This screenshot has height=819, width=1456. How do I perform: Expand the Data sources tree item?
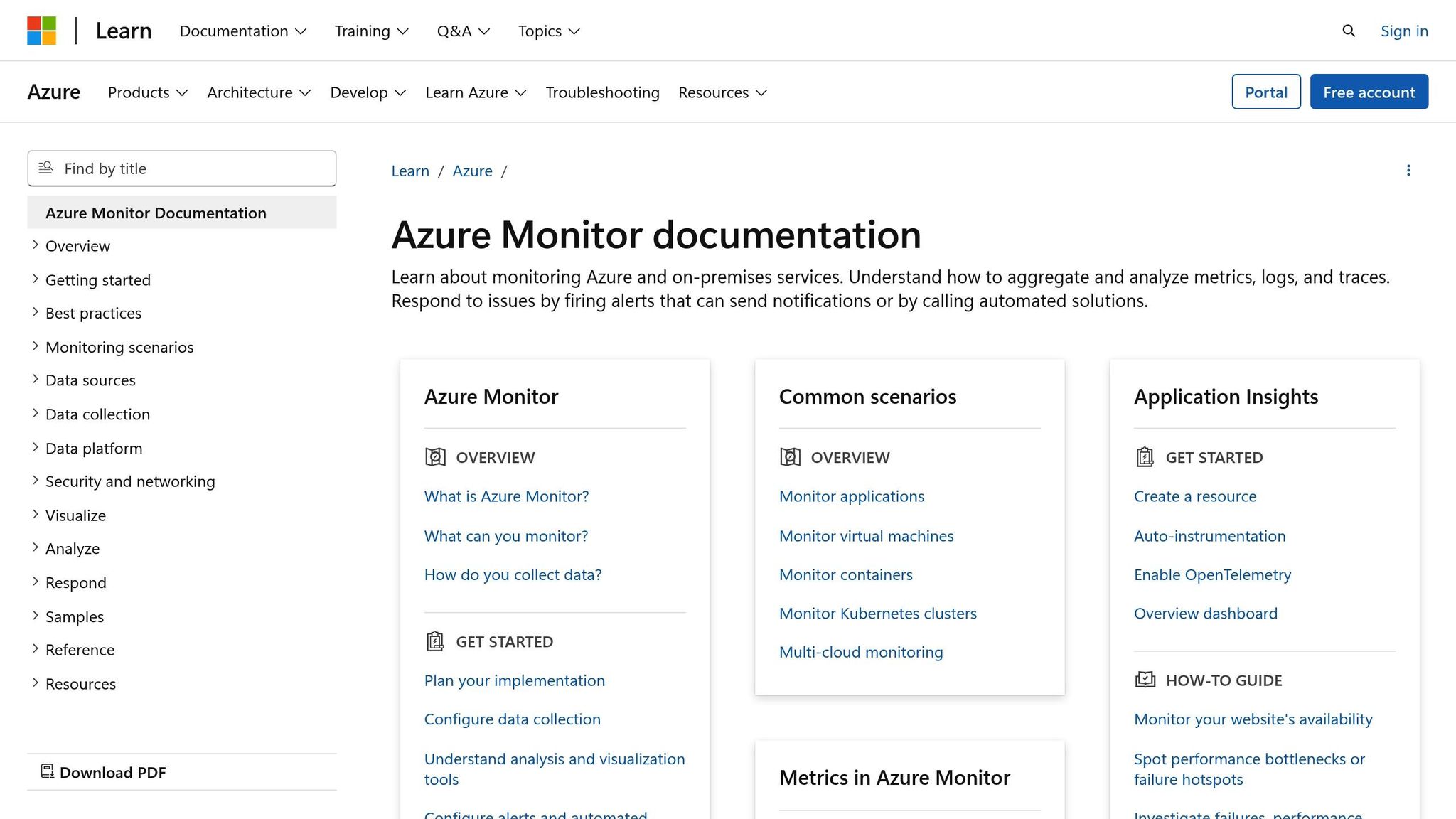point(90,380)
